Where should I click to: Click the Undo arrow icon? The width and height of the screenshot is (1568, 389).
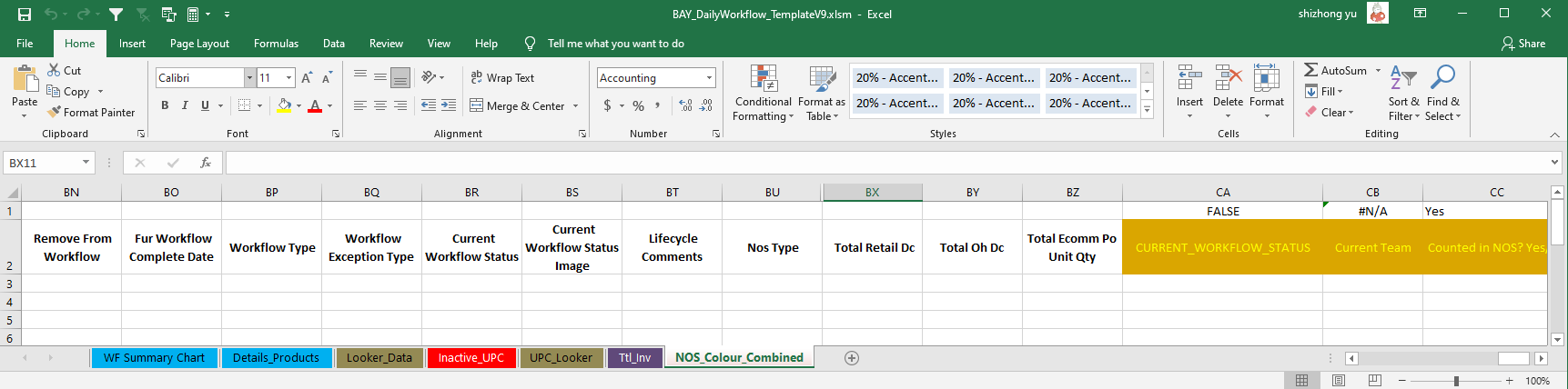click(x=51, y=15)
